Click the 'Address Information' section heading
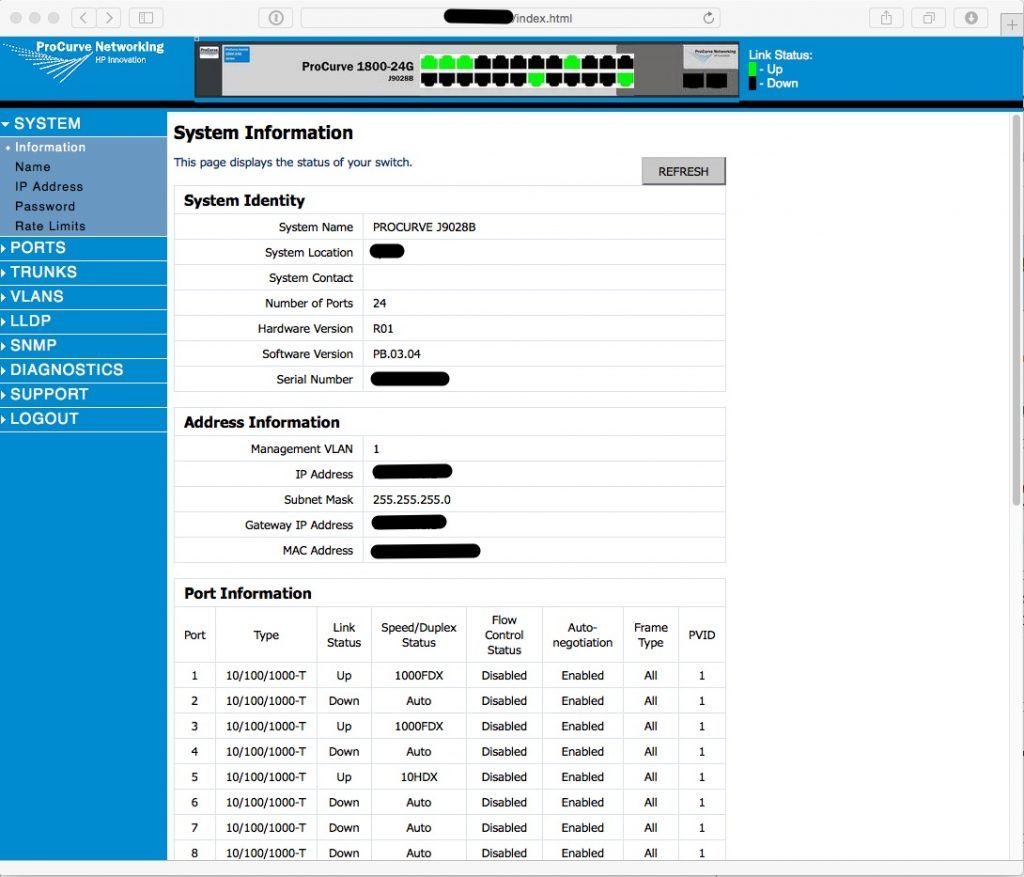 [262, 423]
